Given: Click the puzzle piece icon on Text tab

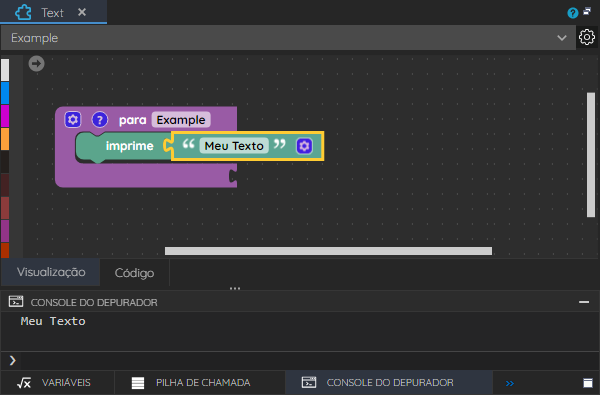Looking at the screenshot, I should (23, 13).
